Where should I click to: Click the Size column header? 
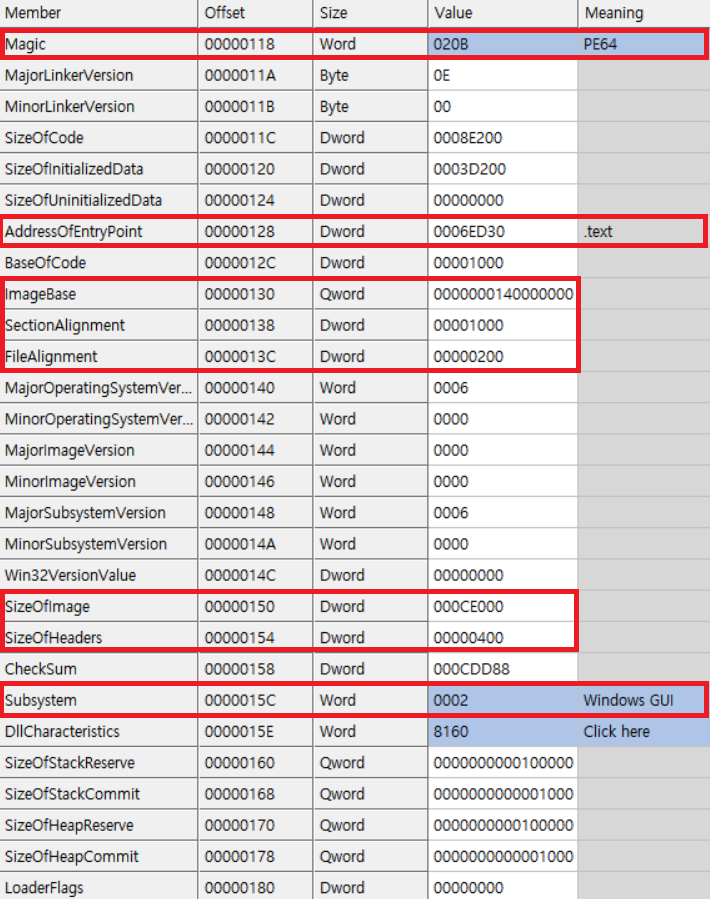370,13
